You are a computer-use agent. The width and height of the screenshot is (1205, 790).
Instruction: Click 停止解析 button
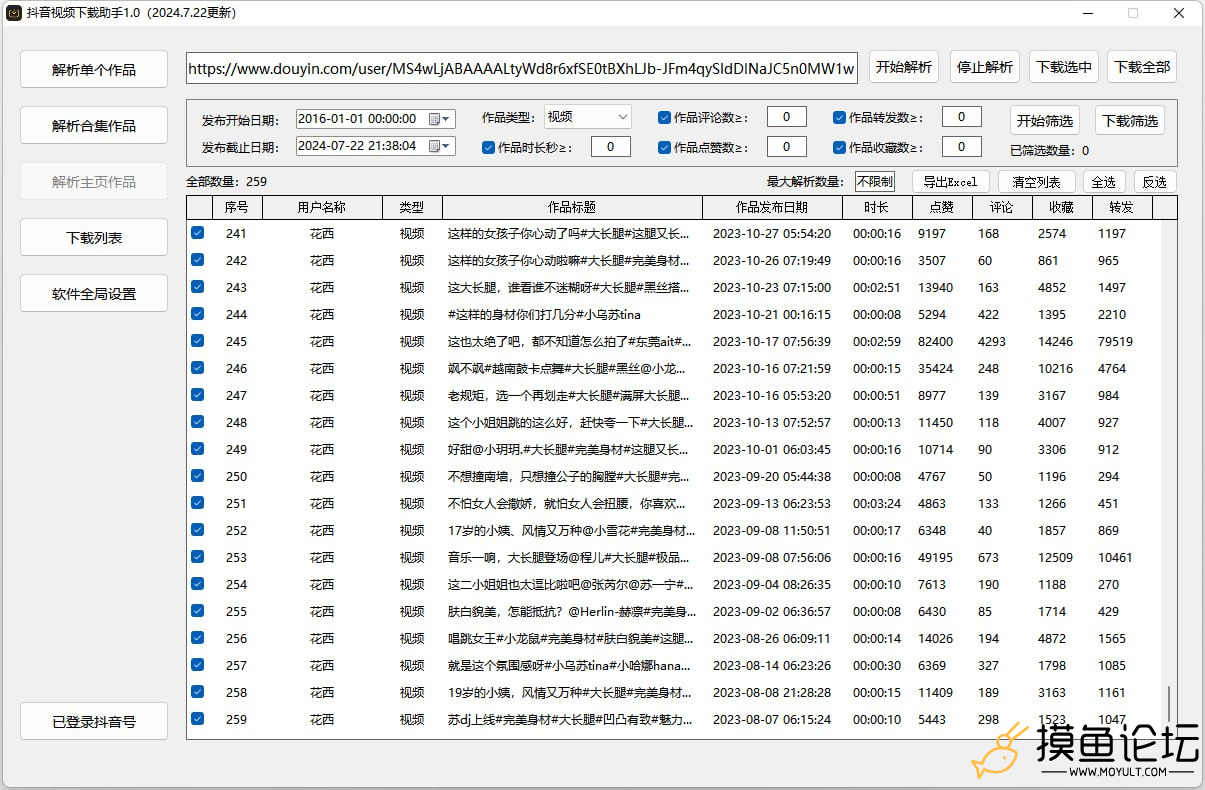pos(985,67)
